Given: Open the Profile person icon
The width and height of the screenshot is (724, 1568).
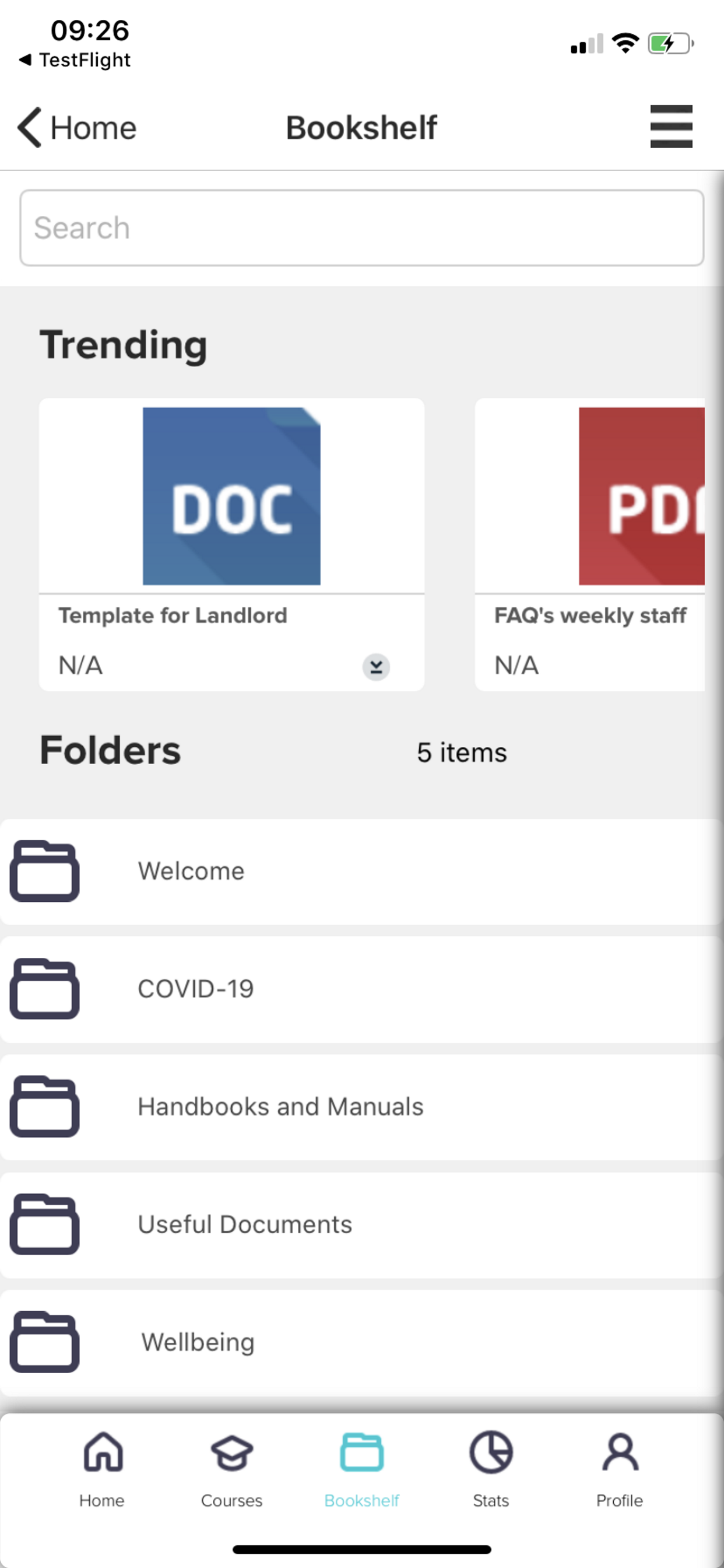Looking at the screenshot, I should click(620, 1452).
